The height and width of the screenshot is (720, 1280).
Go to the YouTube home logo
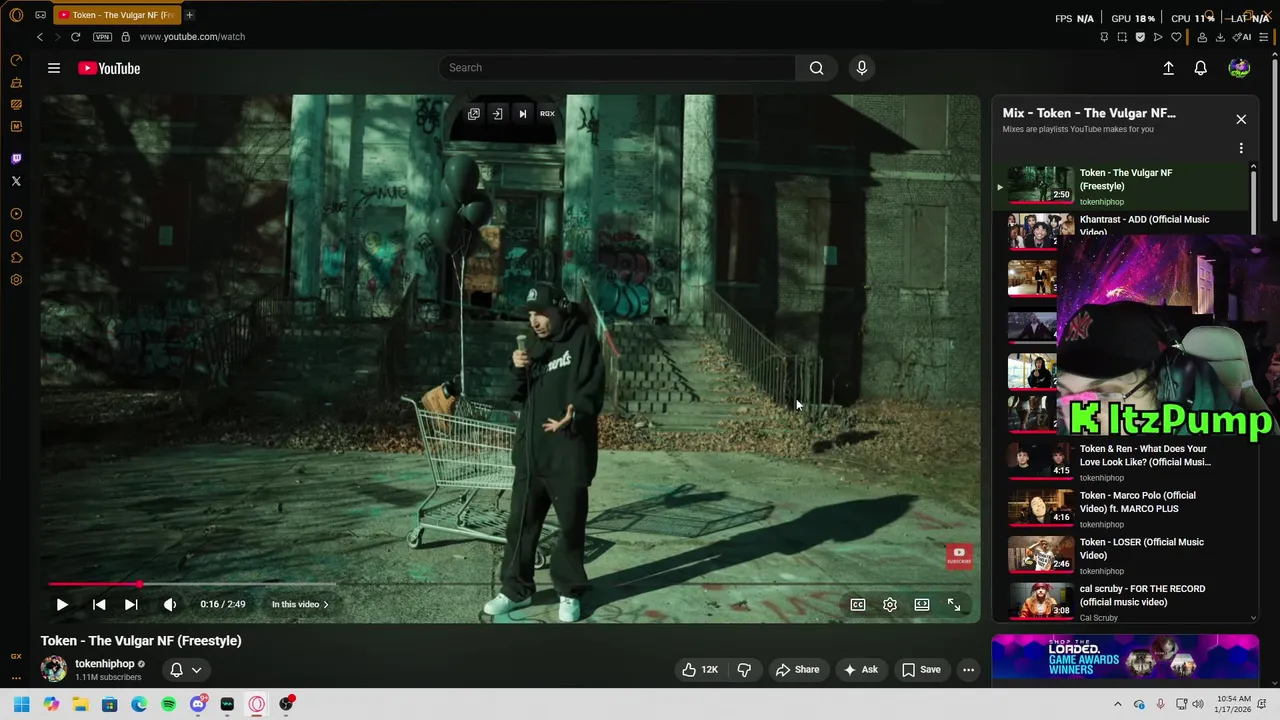coord(109,68)
